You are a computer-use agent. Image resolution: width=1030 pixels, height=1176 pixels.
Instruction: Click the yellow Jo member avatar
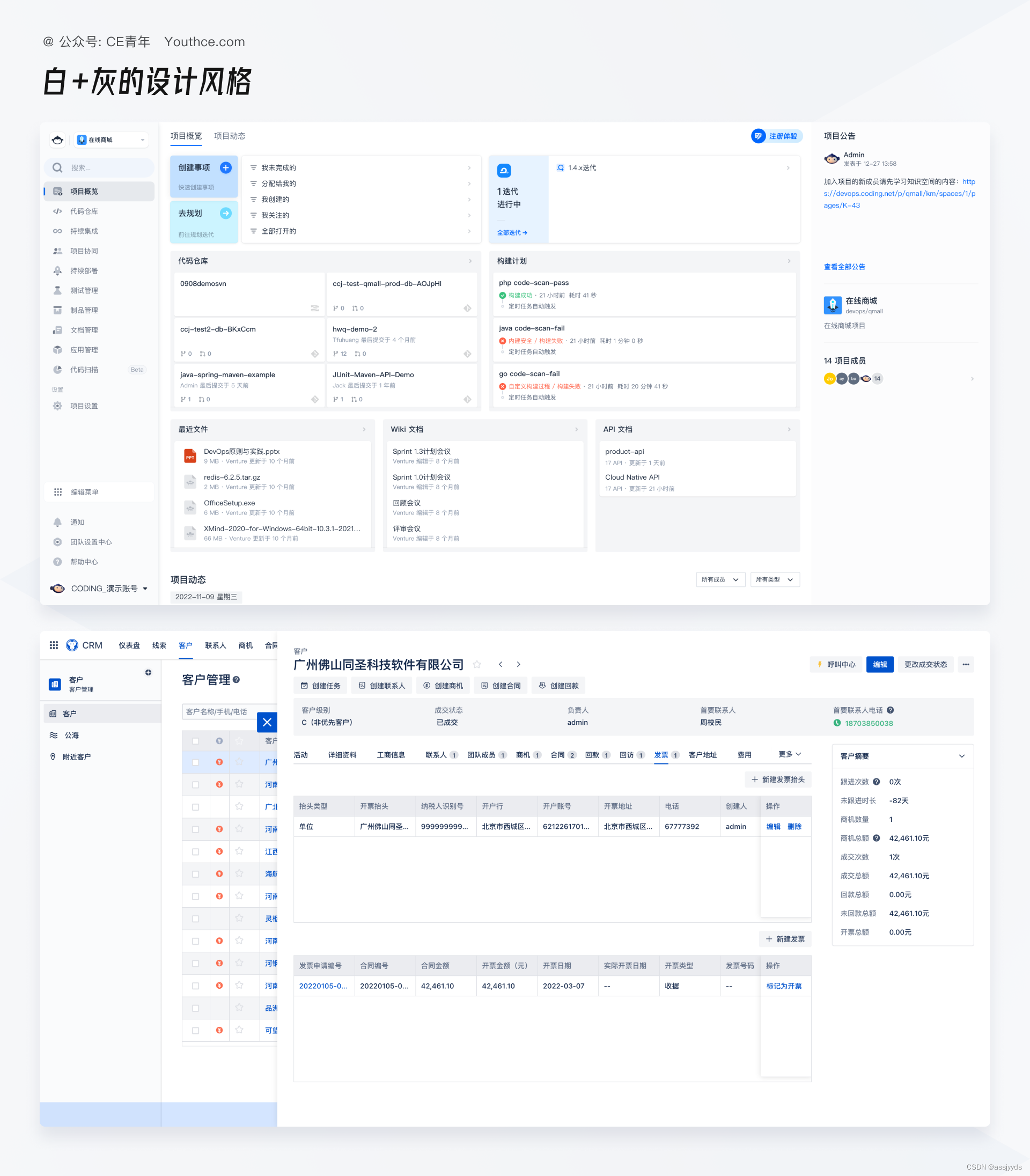[x=829, y=378]
